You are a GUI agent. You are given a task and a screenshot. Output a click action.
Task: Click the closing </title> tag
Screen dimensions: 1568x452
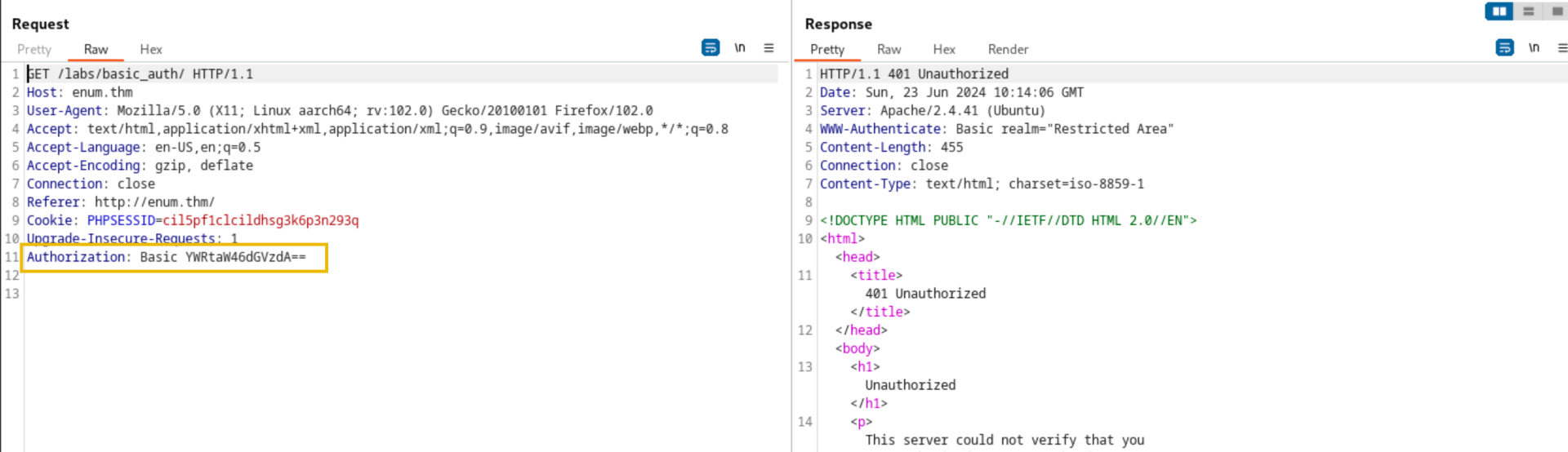pos(880,312)
